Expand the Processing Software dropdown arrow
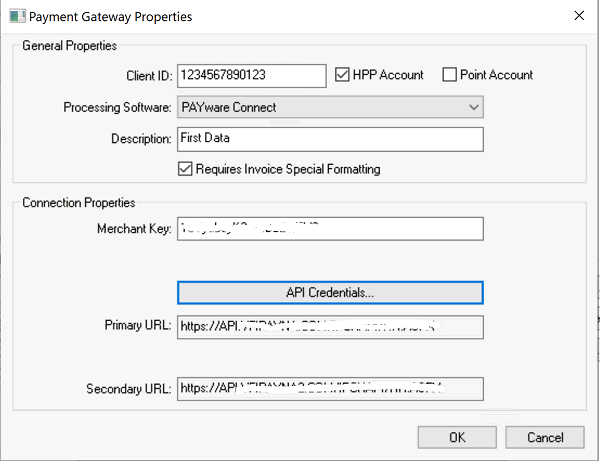This screenshot has height=461, width=600. pos(473,107)
